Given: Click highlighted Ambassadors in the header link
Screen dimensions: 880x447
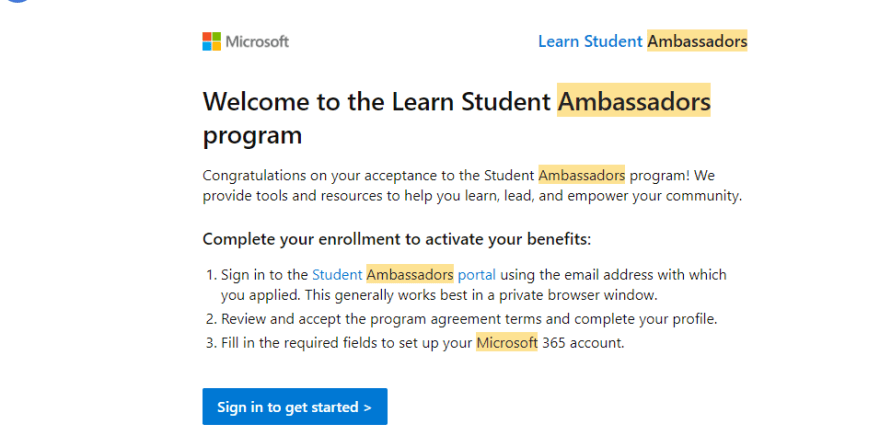Looking at the screenshot, I should [x=697, y=41].
